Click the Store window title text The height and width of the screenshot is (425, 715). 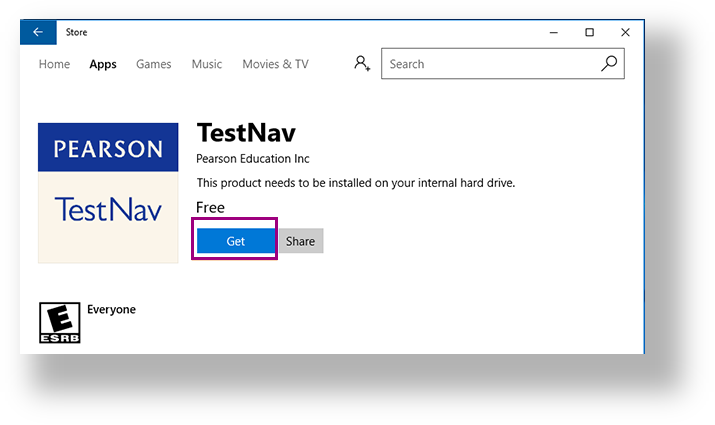tap(76, 32)
